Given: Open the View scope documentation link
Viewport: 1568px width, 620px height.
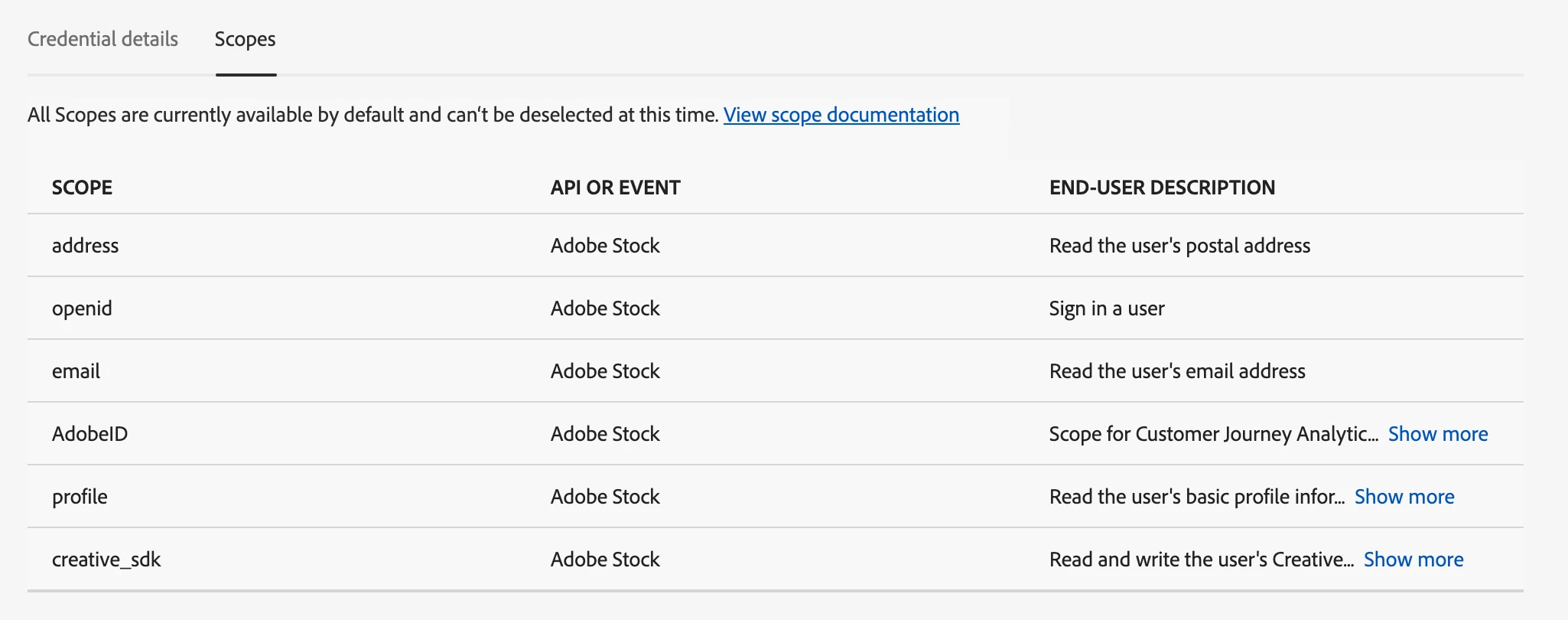Looking at the screenshot, I should click(841, 115).
